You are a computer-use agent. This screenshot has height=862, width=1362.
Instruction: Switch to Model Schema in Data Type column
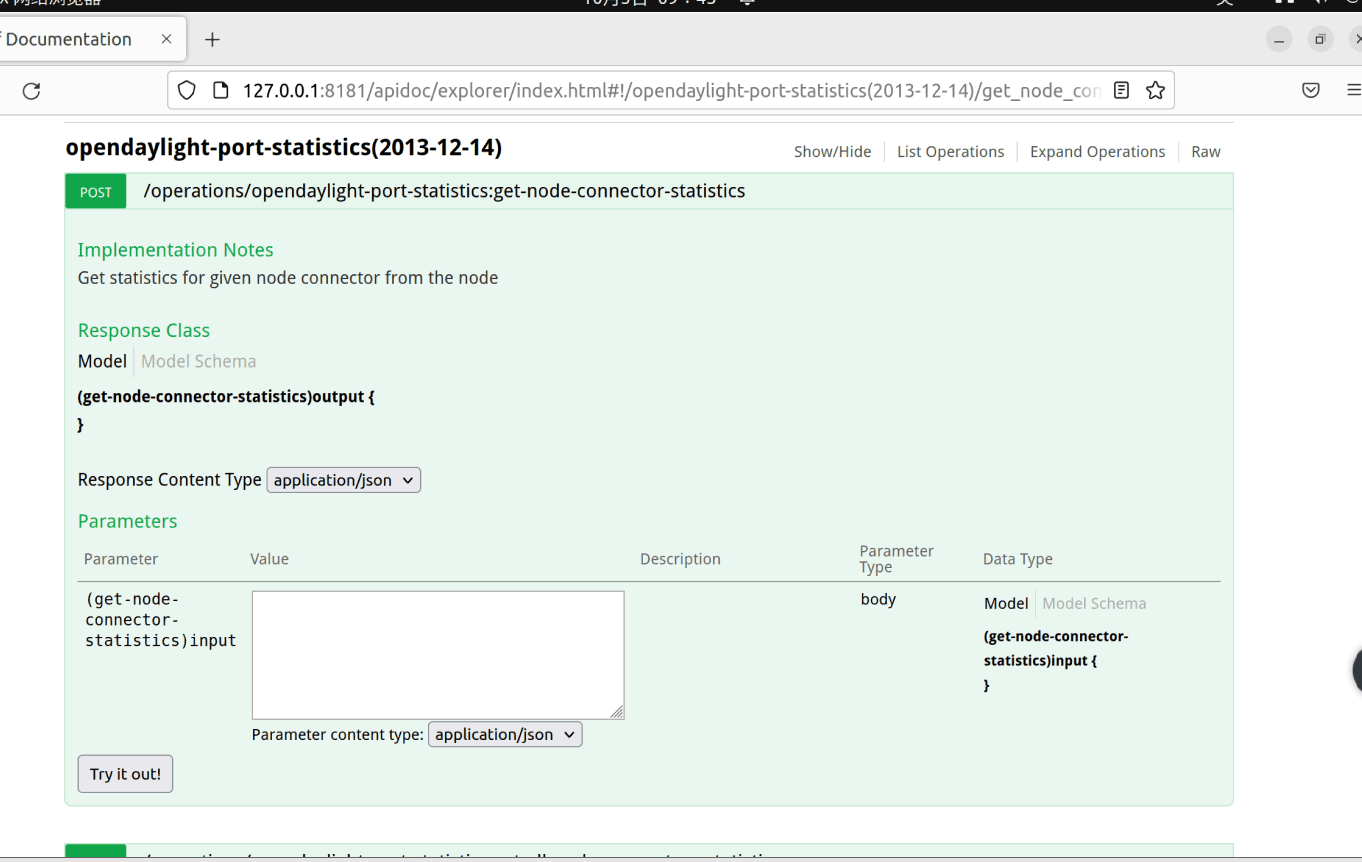(x=1094, y=603)
